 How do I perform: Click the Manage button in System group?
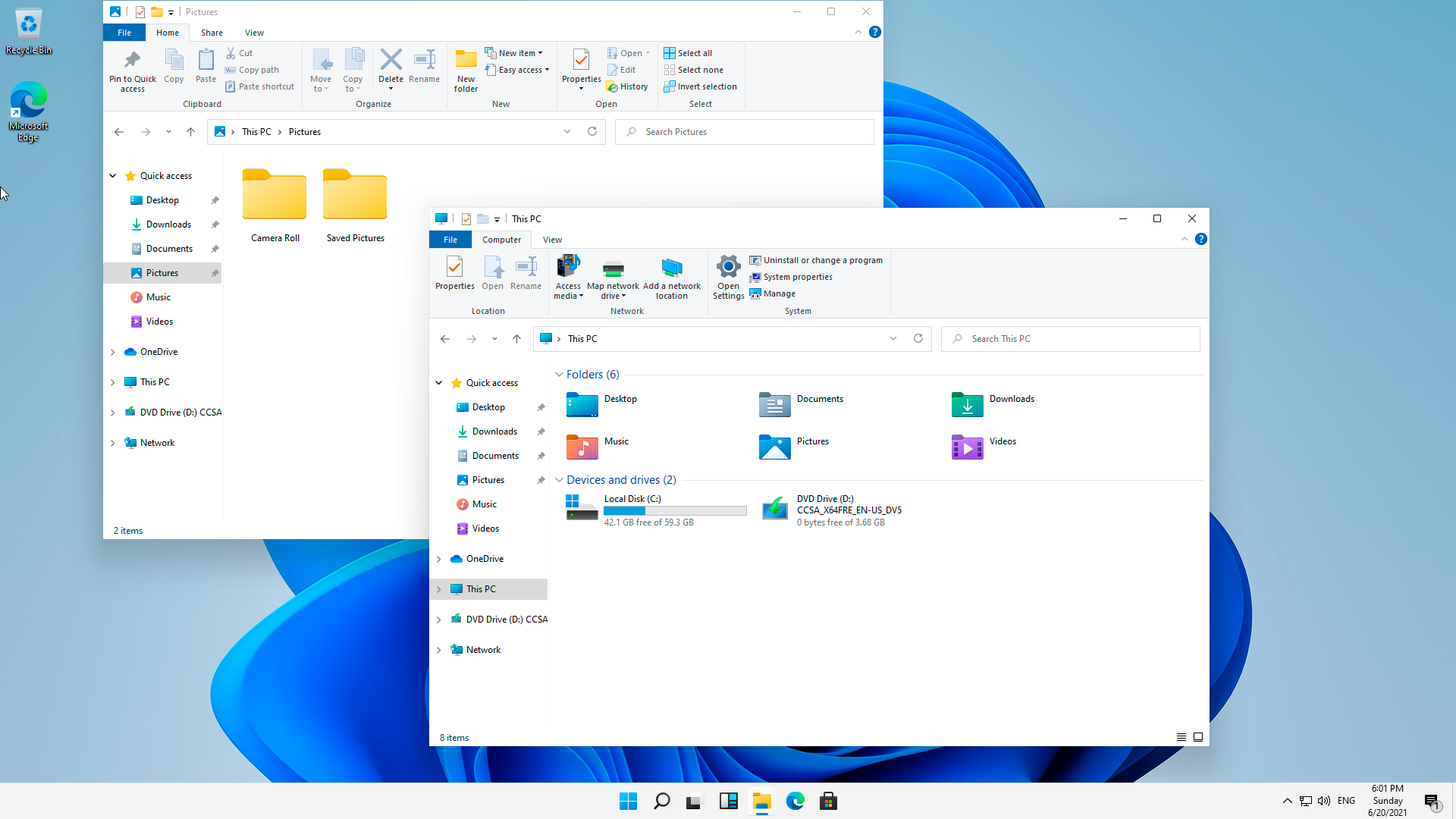tap(779, 293)
